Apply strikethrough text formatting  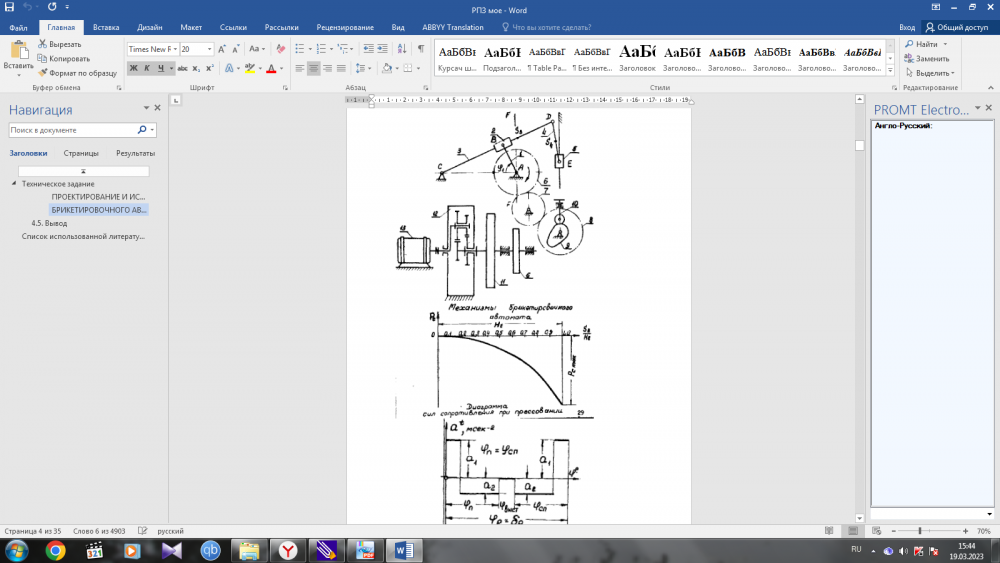point(182,68)
